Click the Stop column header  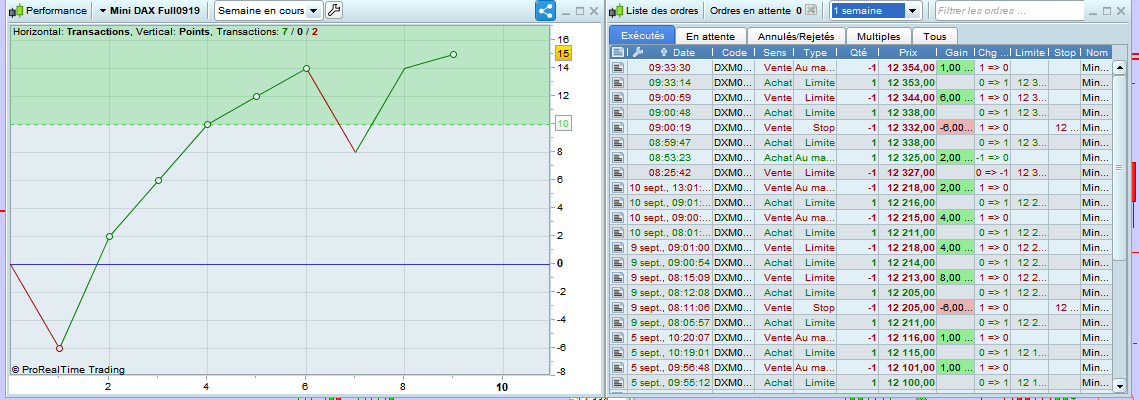pos(1064,52)
